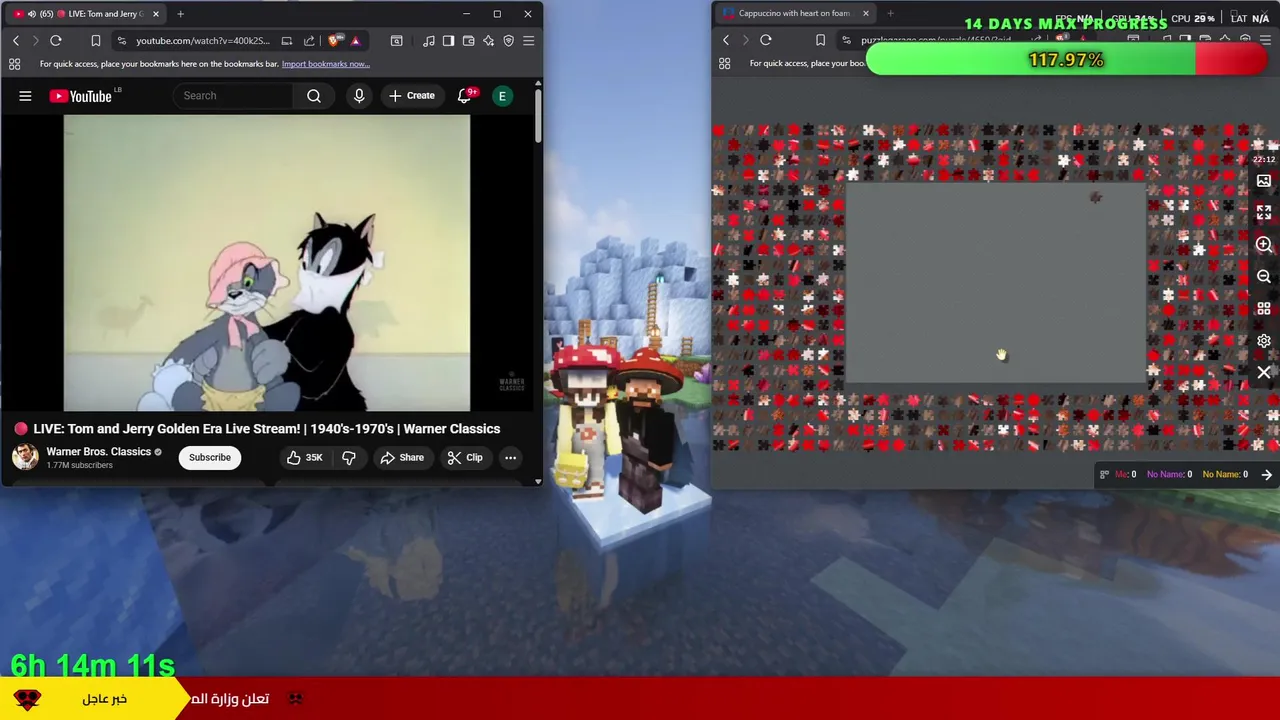Reload the puzzlegarage page

coord(766,40)
